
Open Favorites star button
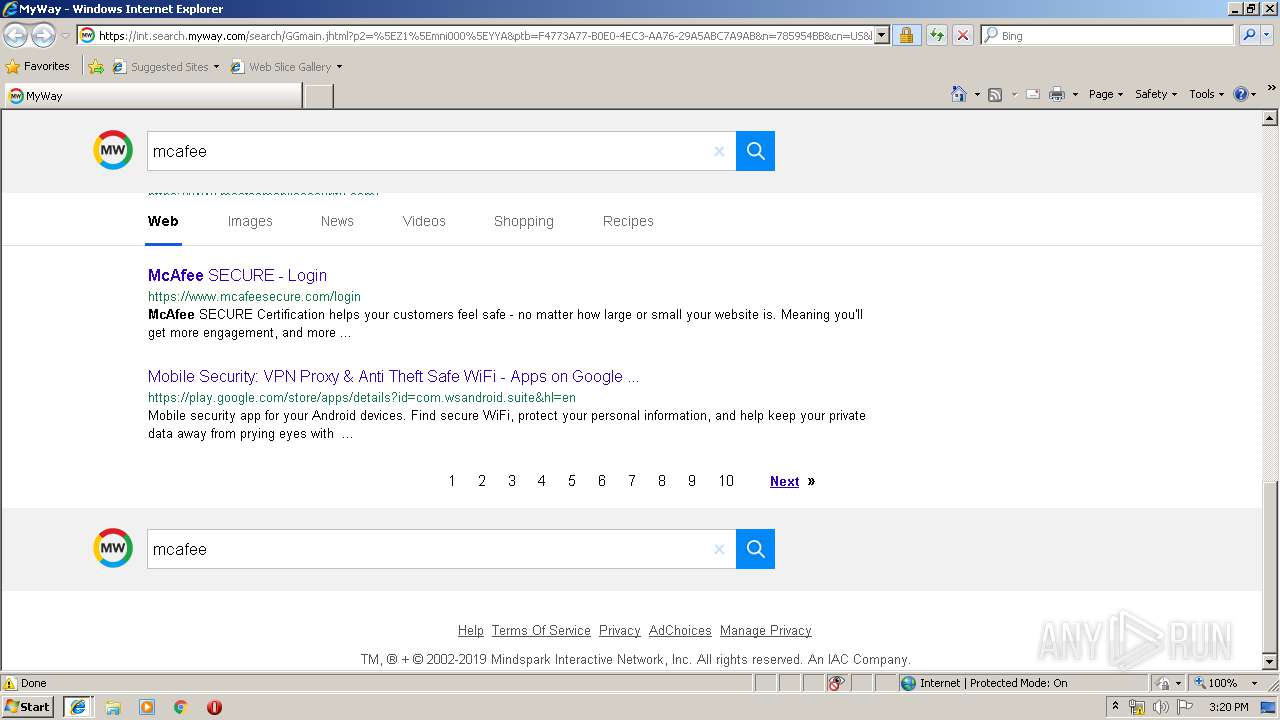pyautogui.click(x=38, y=66)
